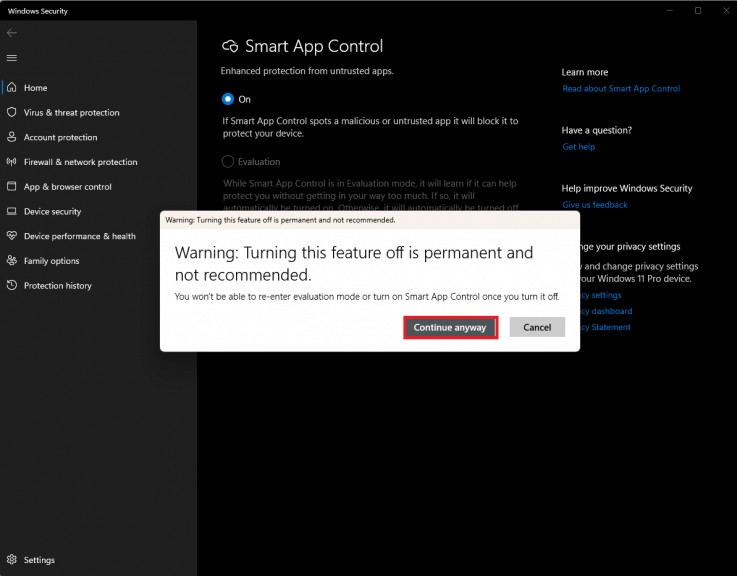The image size is (737, 576).
Task: Close the Windows Security window
Action: pyautogui.click(x=726, y=10)
